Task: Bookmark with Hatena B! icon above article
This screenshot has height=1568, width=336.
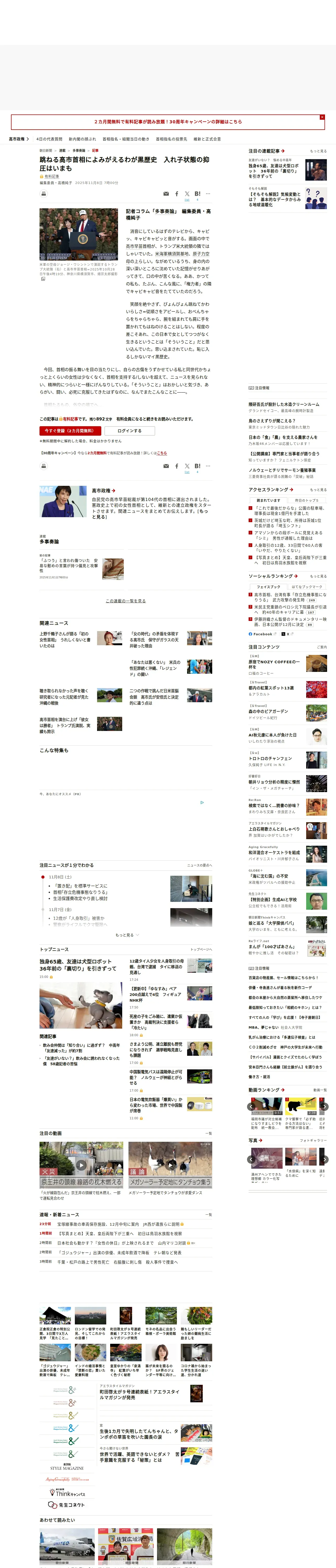Action: [x=198, y=194]
